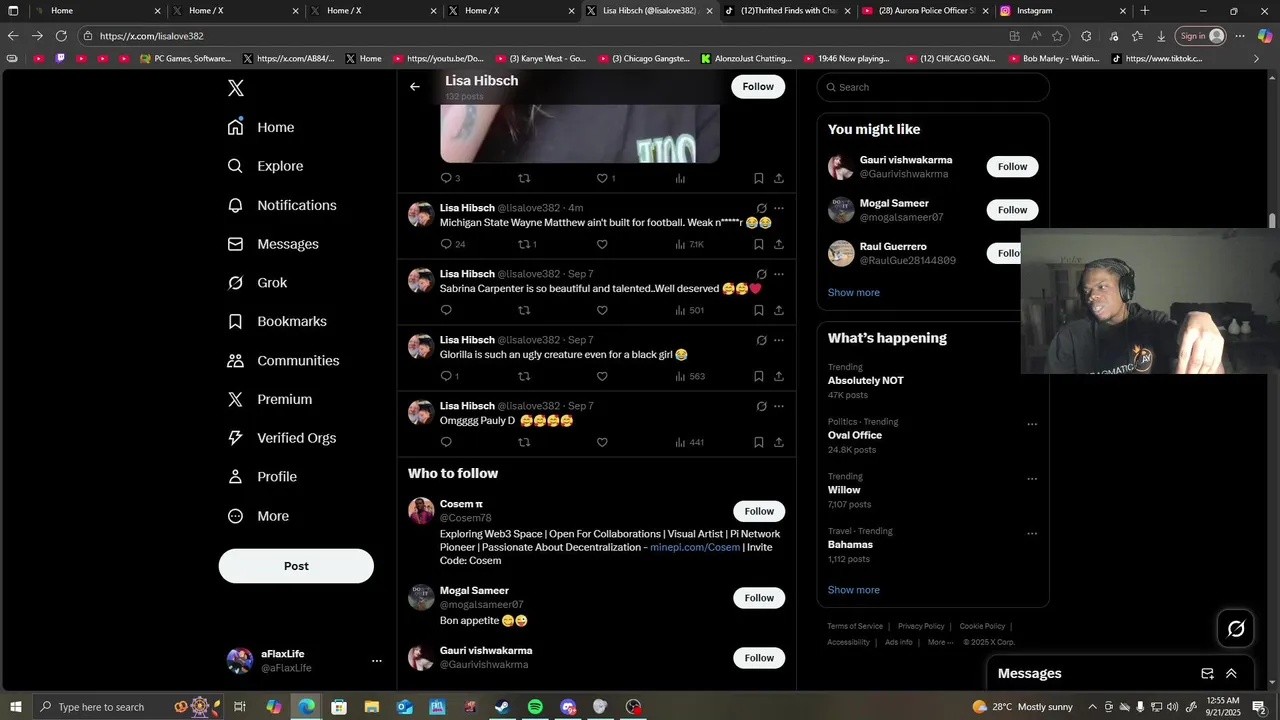
Task: Open Notifications in the sidebar
Action: pyautogui.click(x=282, y=205)
